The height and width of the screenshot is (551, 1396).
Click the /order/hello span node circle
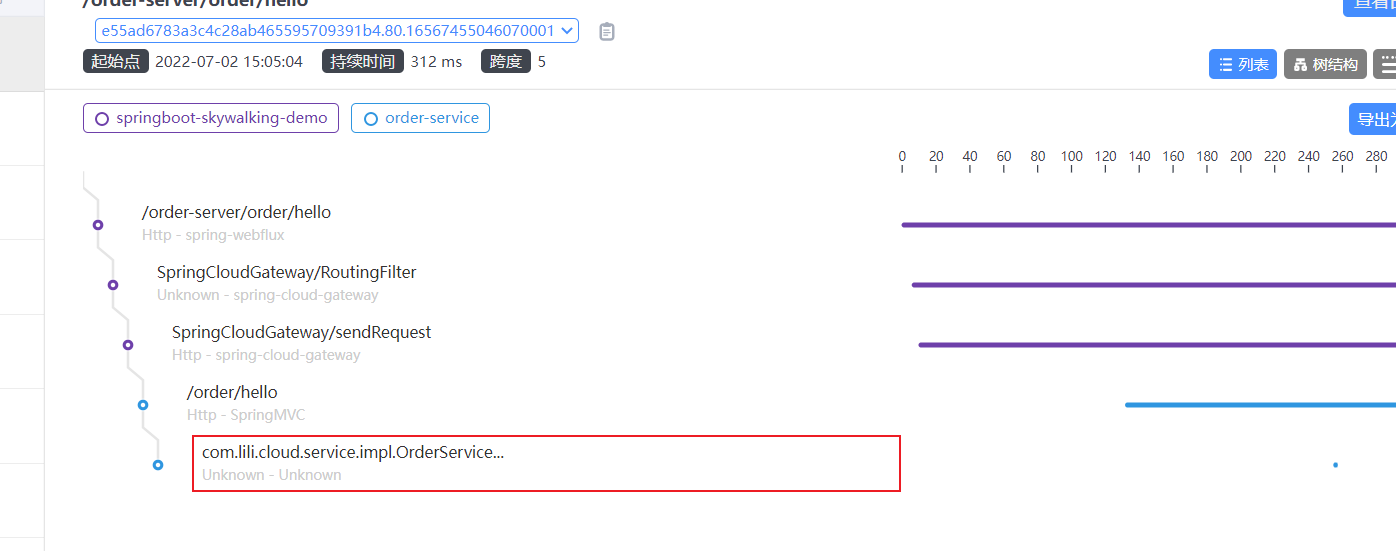click(143, 405)
